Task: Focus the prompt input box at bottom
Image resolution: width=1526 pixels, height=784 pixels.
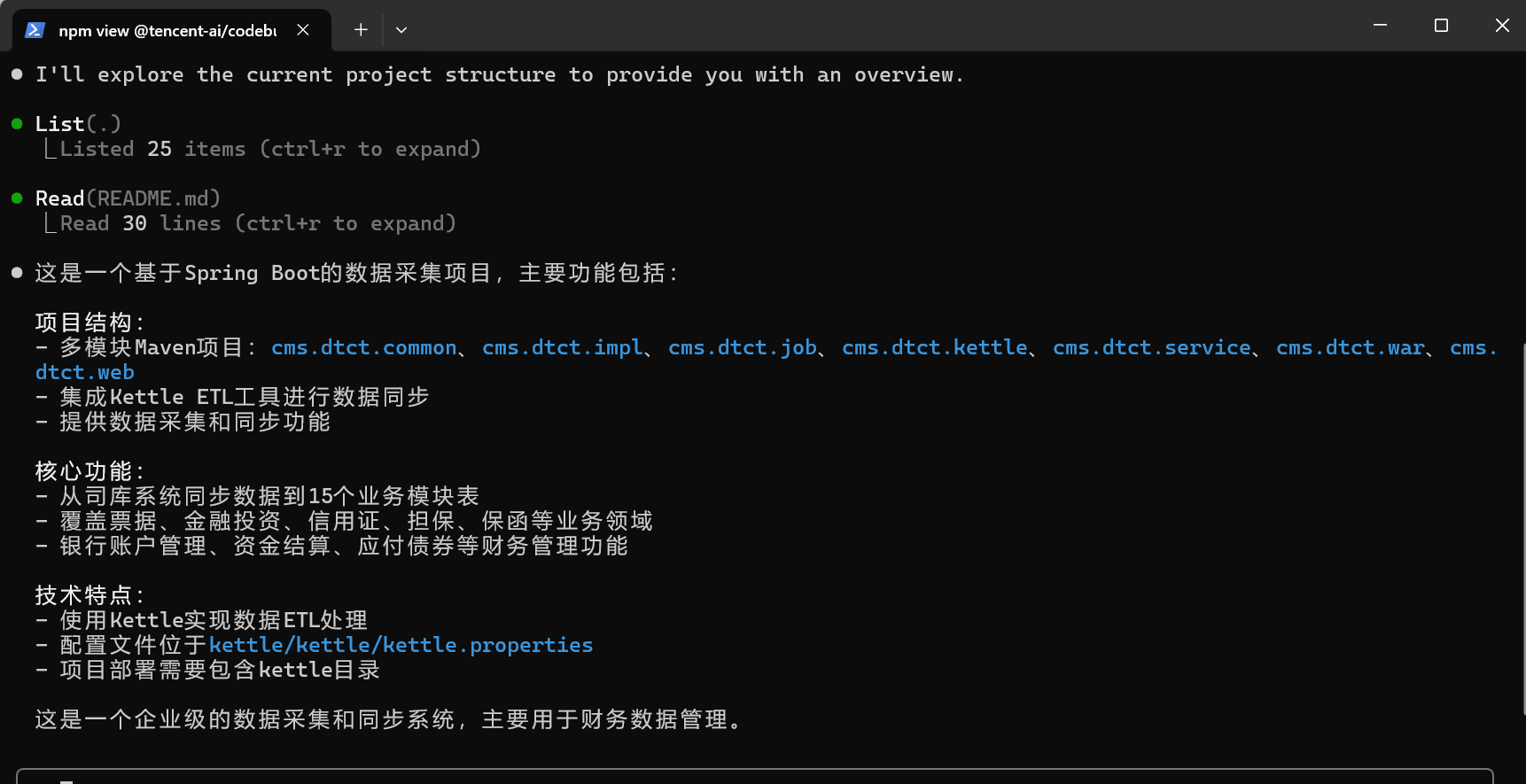Action: (753, 777)
